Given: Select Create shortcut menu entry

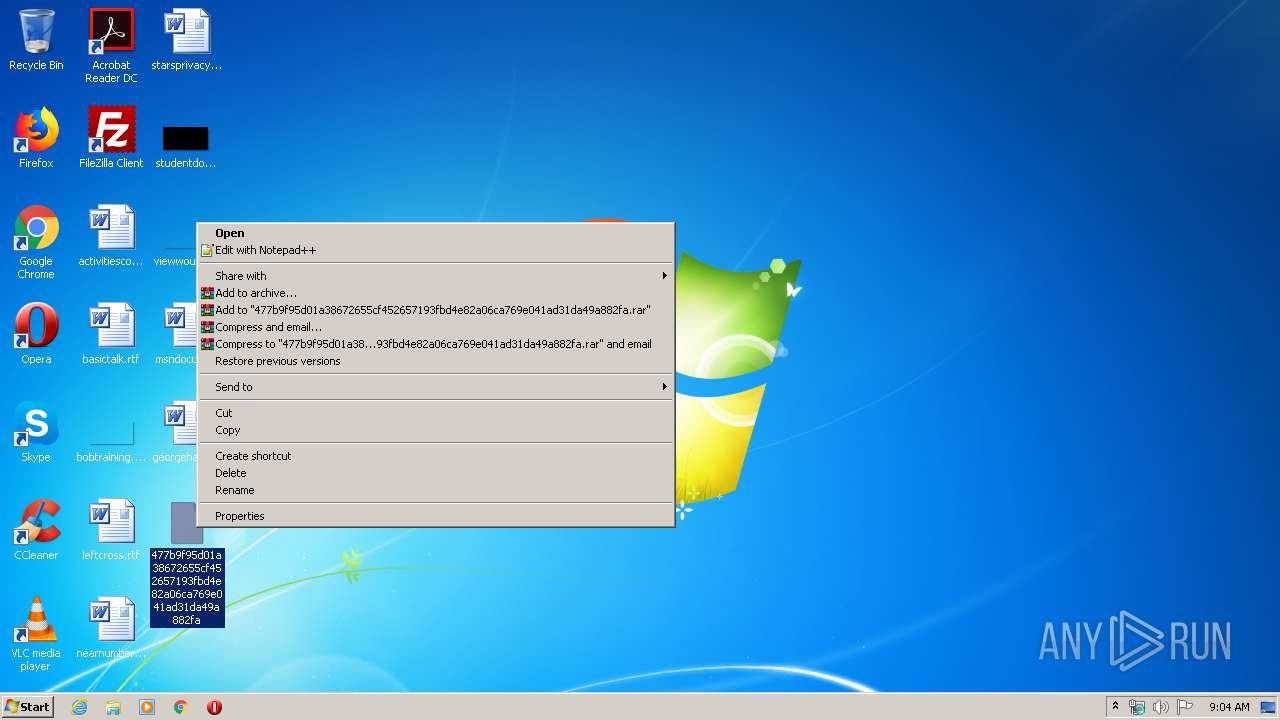Looking at the screenshot, I should [436, 456].
